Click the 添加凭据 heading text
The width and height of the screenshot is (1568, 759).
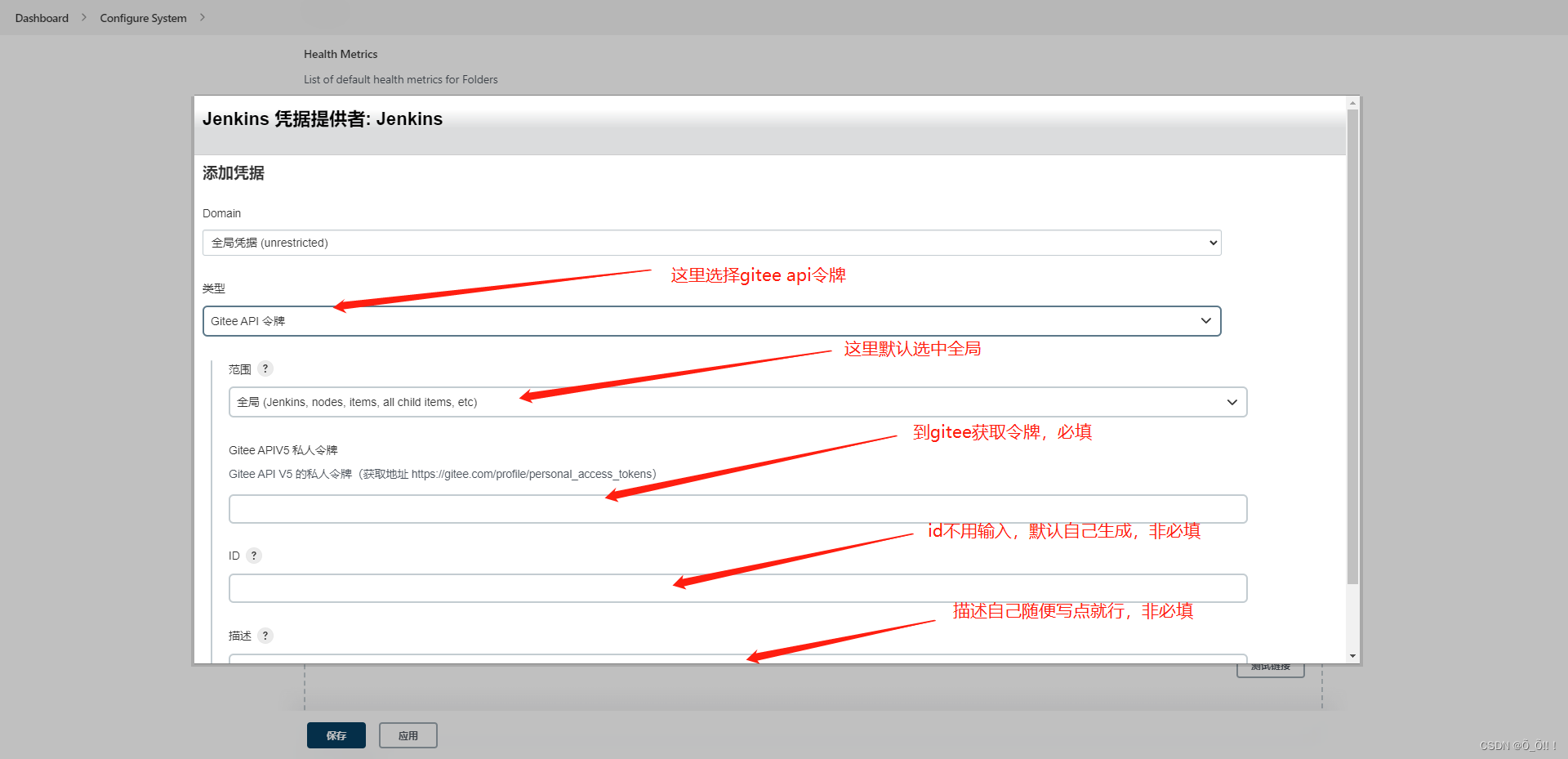pos(234,173)
